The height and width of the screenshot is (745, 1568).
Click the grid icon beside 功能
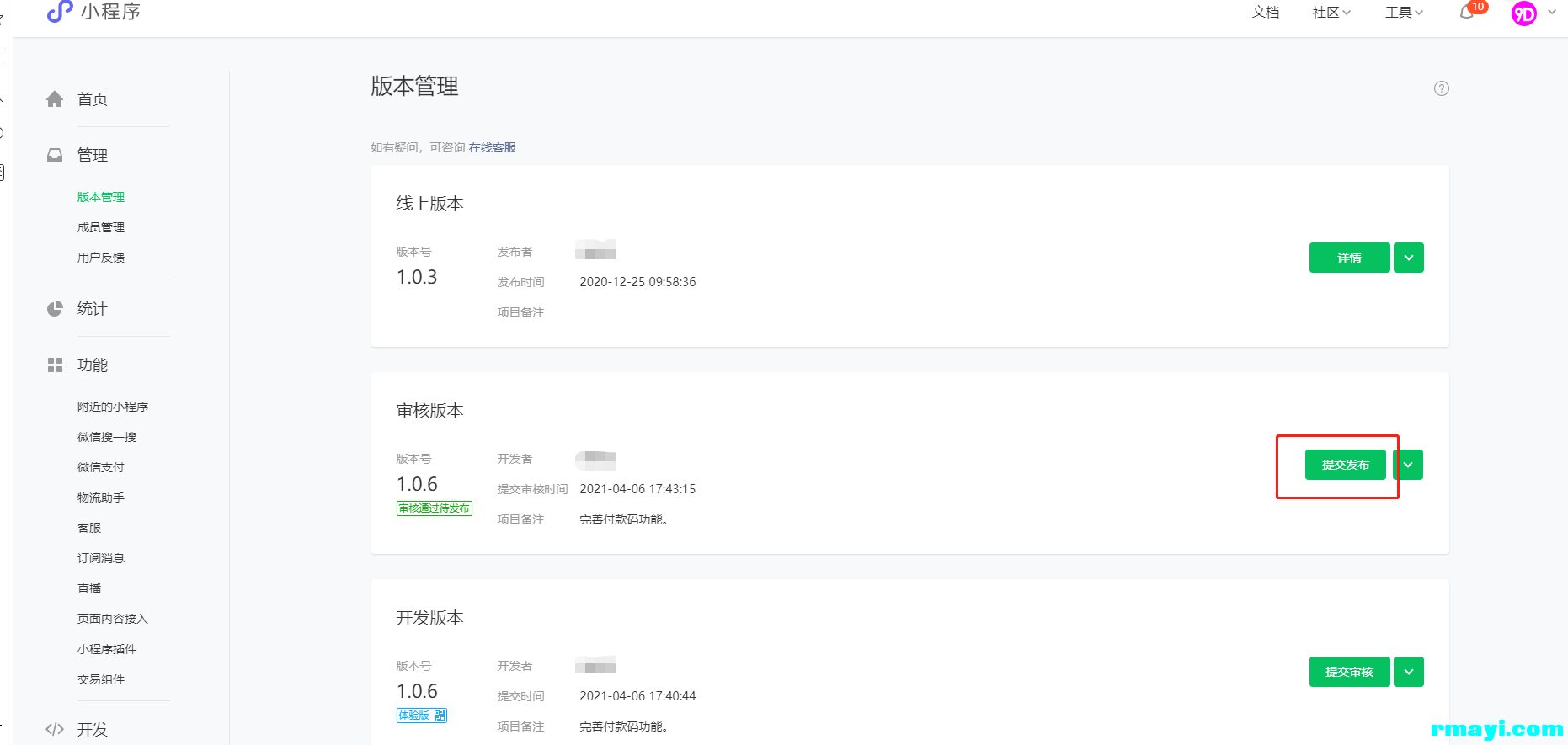click(x=55, y=365)
